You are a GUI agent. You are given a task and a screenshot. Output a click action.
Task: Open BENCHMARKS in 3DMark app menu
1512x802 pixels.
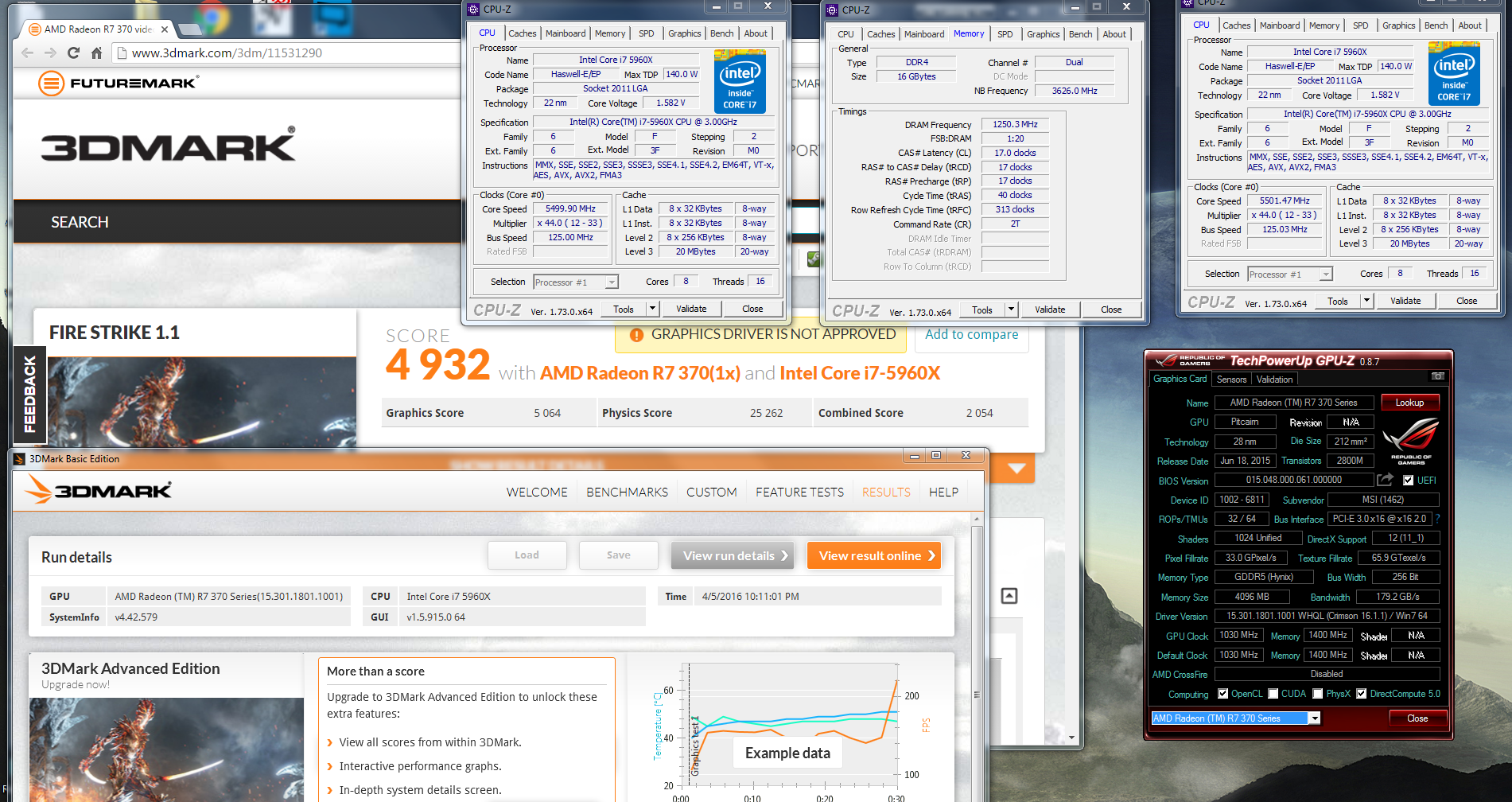click(x=627, y=492)
